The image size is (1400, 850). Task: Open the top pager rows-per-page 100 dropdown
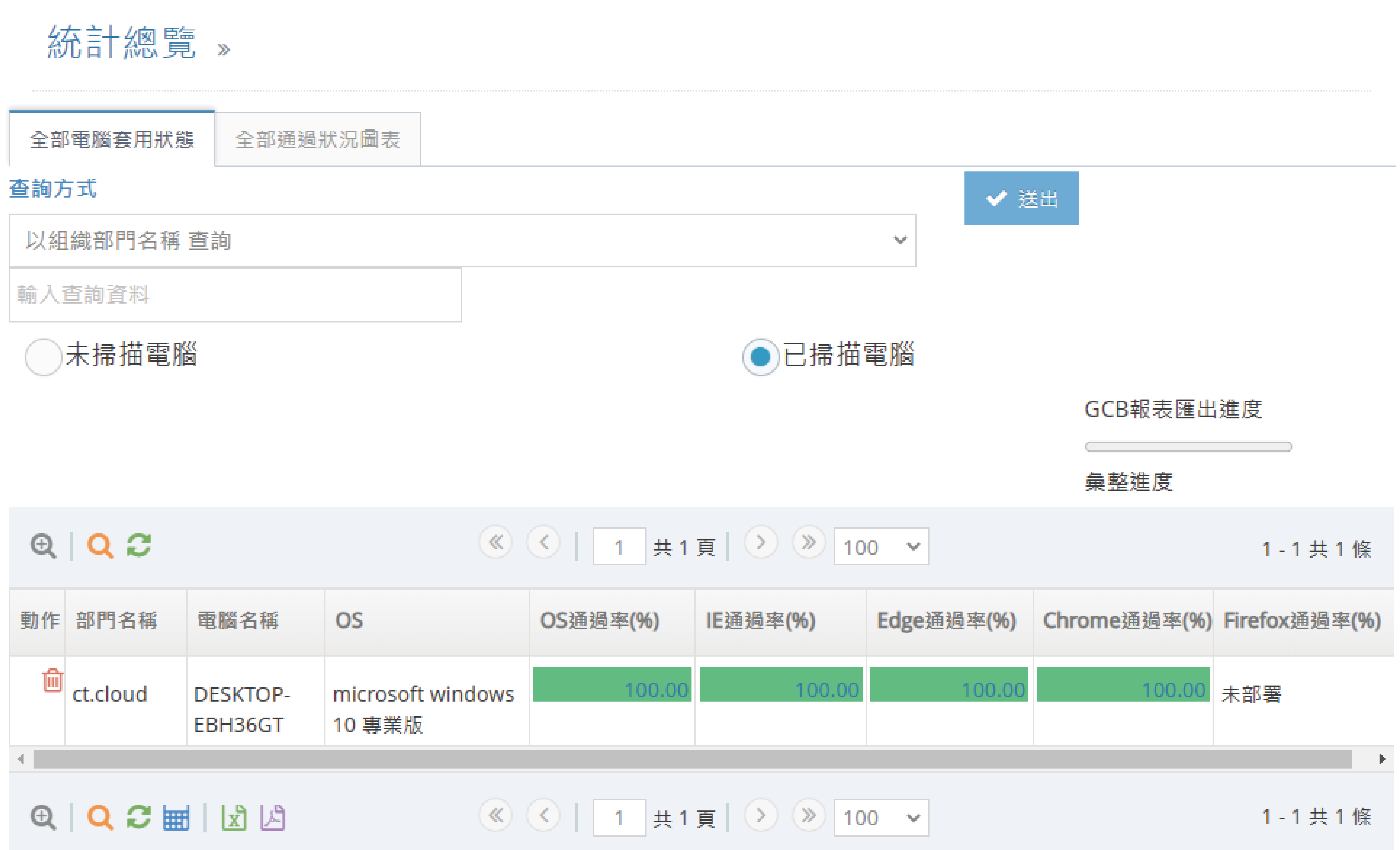[881, 546]
